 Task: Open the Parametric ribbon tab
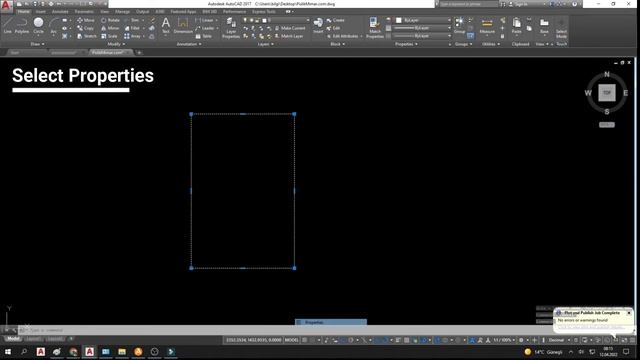[x=84, y=11]
